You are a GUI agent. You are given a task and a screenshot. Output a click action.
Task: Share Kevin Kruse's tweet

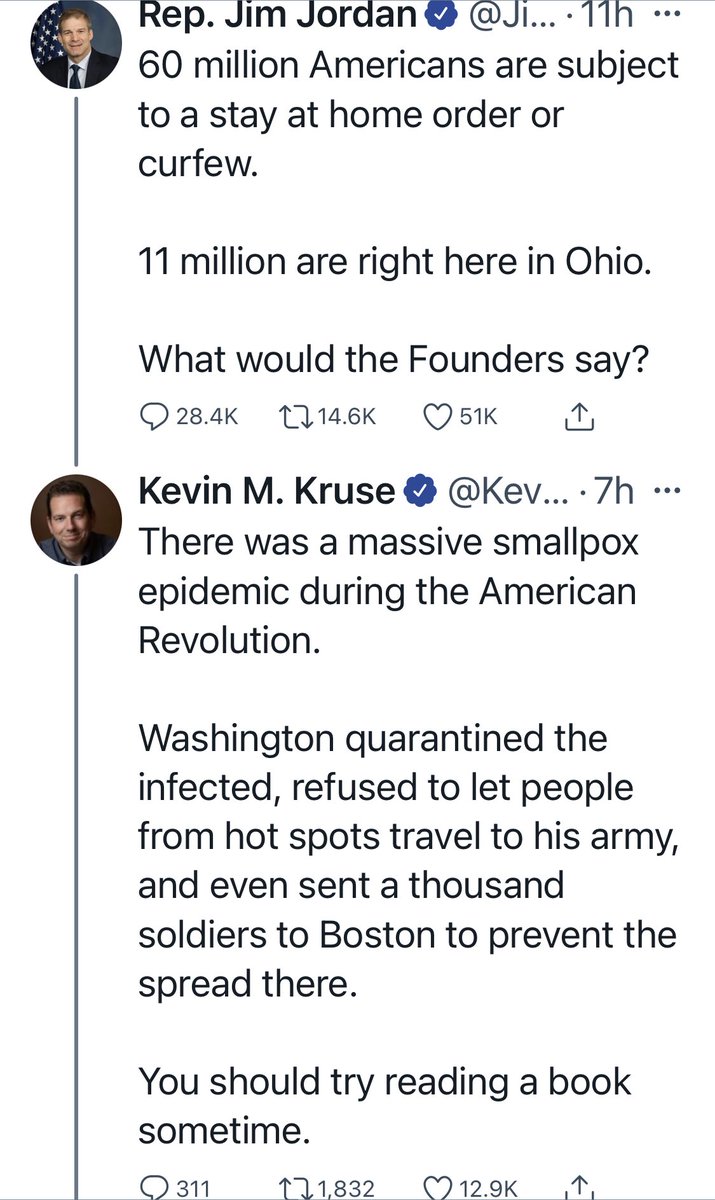coord(580,1186)
